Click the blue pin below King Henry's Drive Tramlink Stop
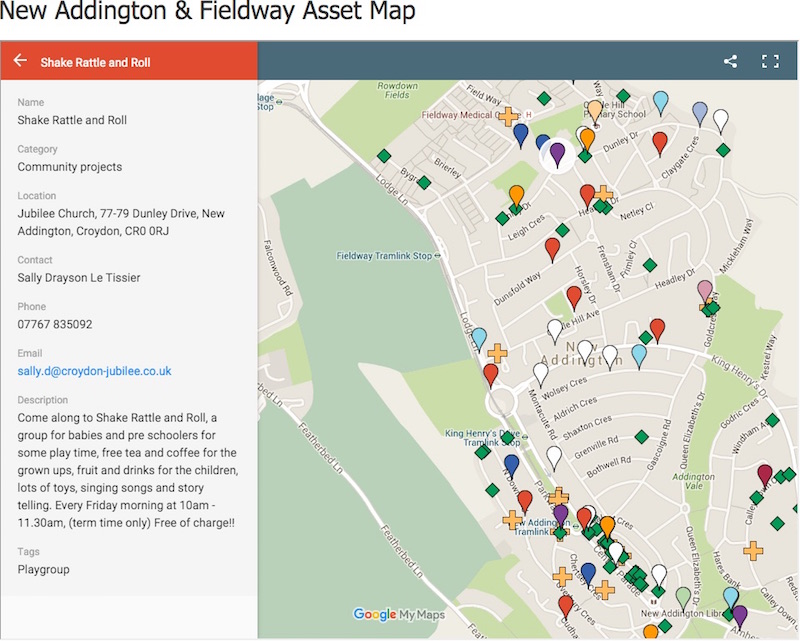 (x=511, y=466)
